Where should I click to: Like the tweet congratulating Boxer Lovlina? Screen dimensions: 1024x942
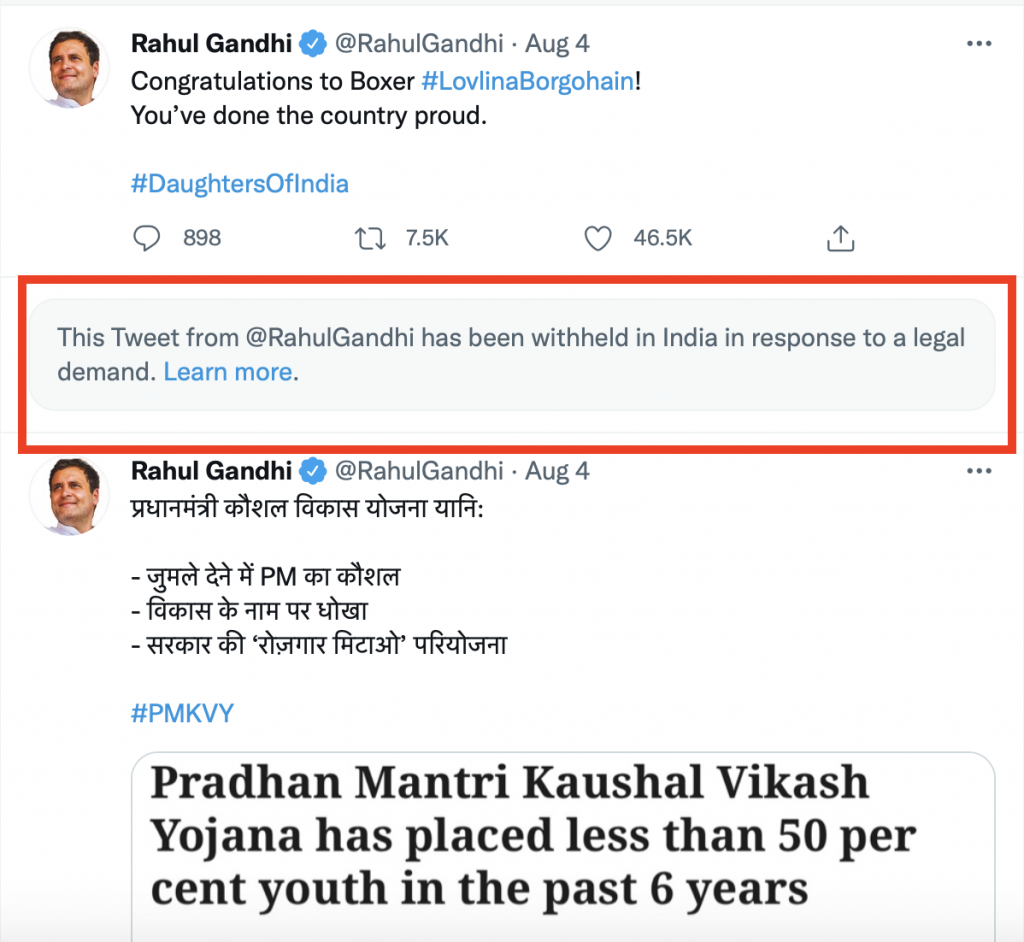coord(597,238)
